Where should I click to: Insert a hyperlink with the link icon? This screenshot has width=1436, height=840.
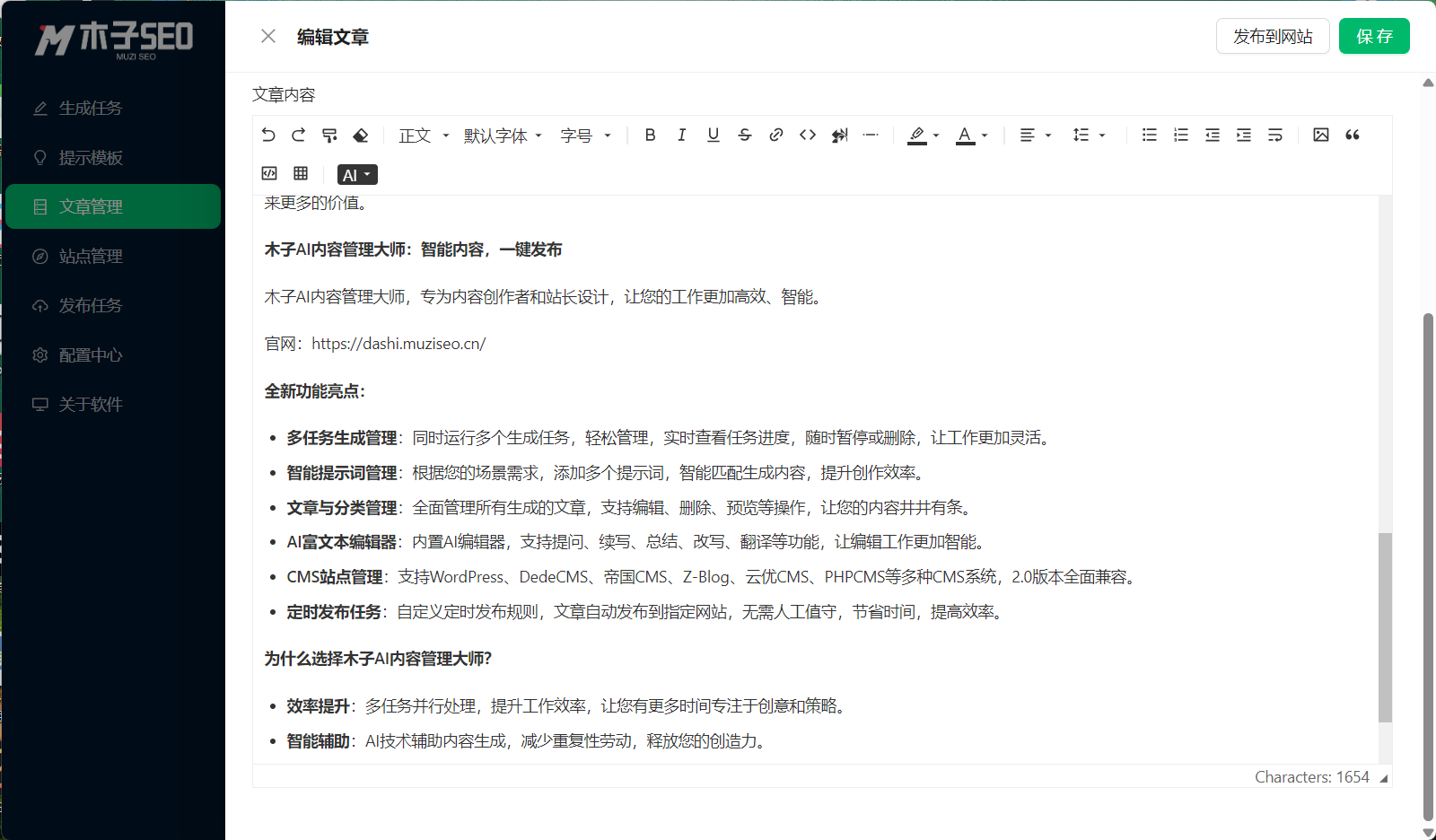776,135
